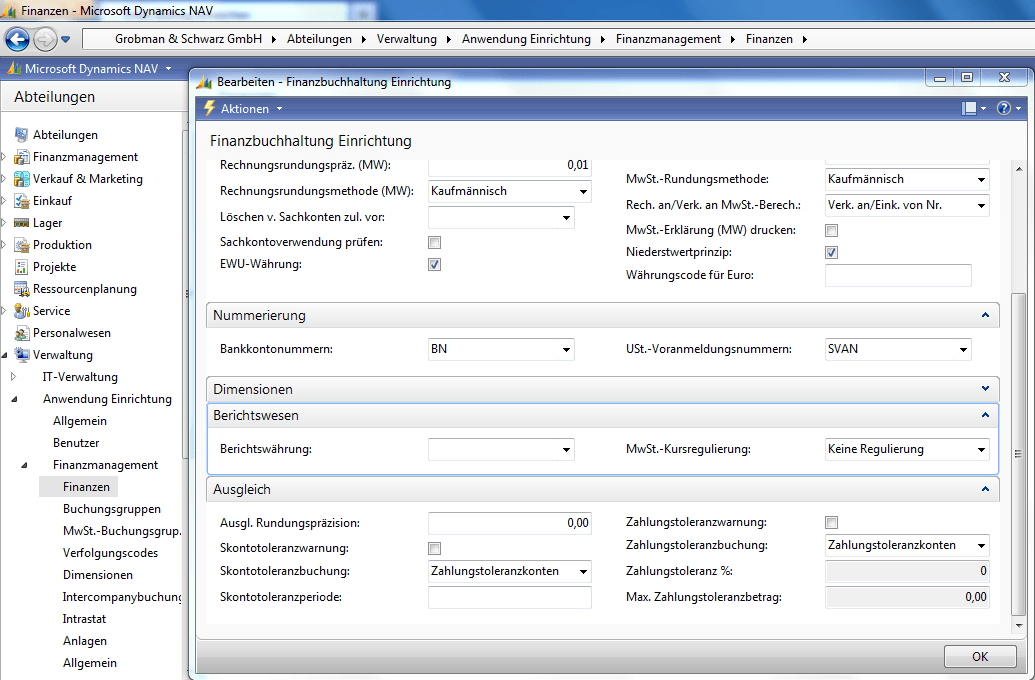
Task: Click the Verkauf & Marketing icon
Action: [x=22, y=179]
